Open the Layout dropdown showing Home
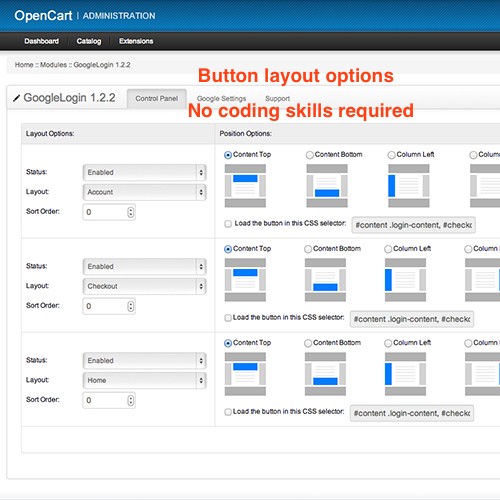The image size is (500, 500). (x=145, y=380)
